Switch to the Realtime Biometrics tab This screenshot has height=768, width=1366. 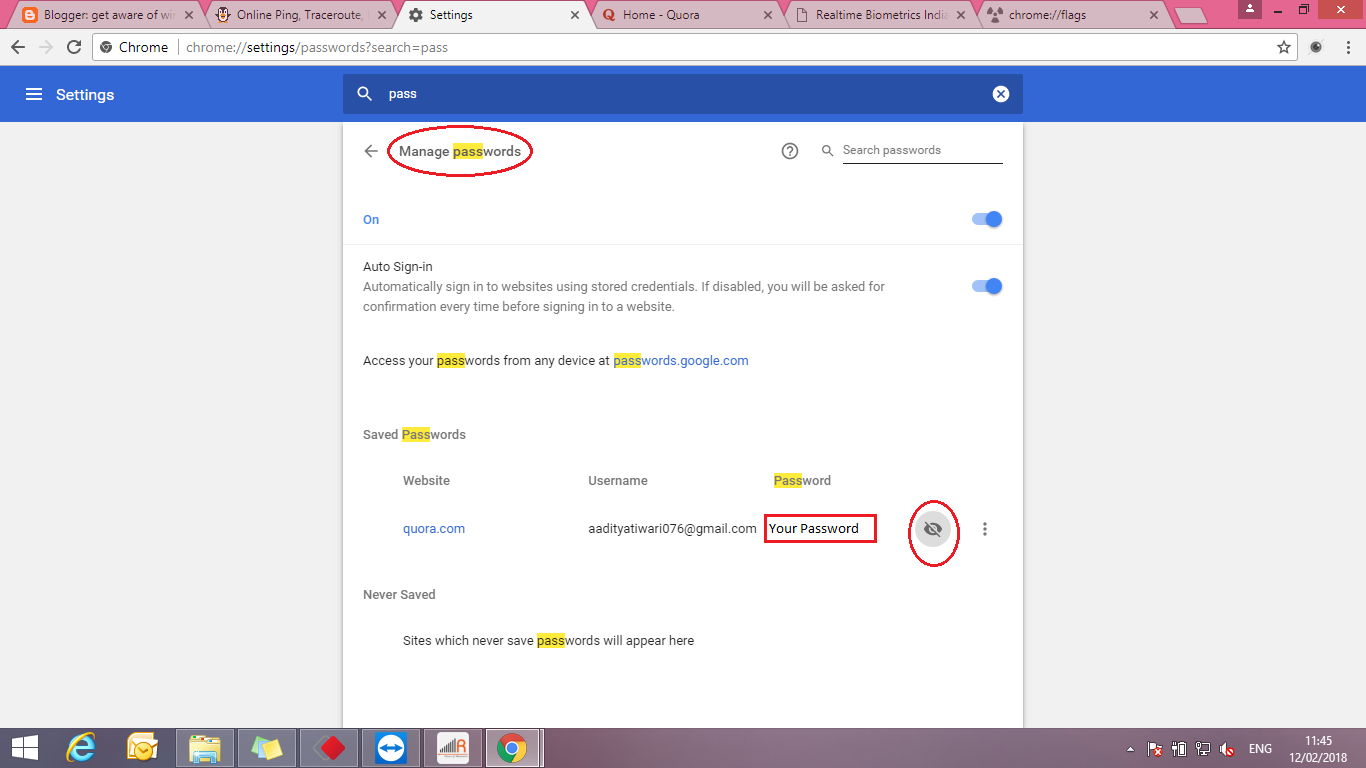coord(880,15)
